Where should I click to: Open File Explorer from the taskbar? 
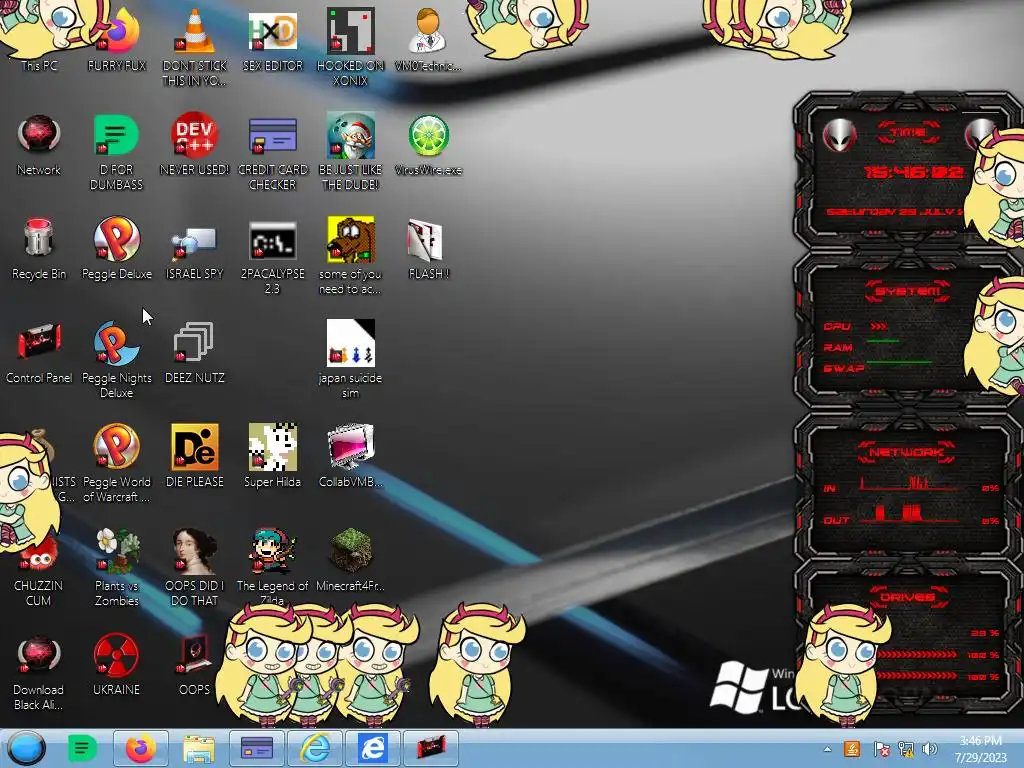(199, 748)
